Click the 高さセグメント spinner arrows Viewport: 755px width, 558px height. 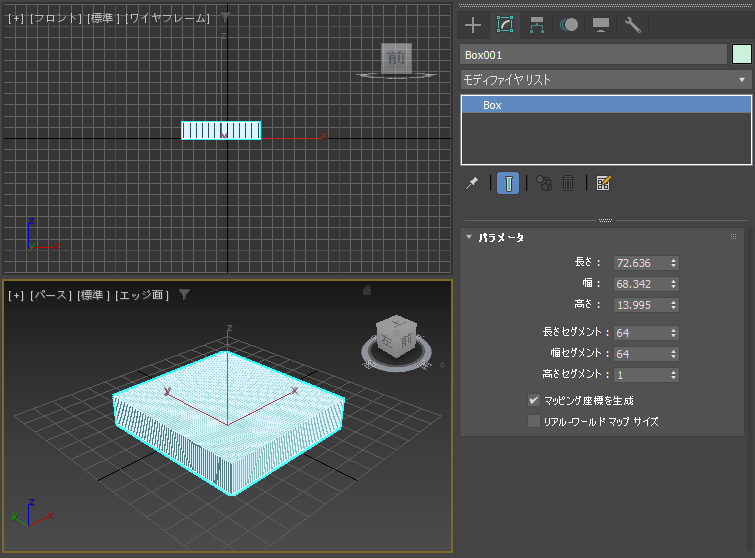674,375
